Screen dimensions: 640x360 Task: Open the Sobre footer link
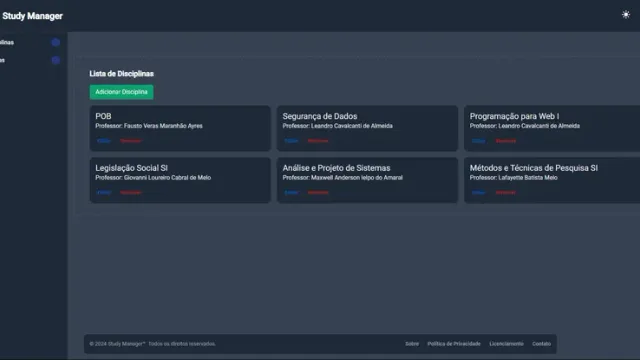(x=412, y=344)
